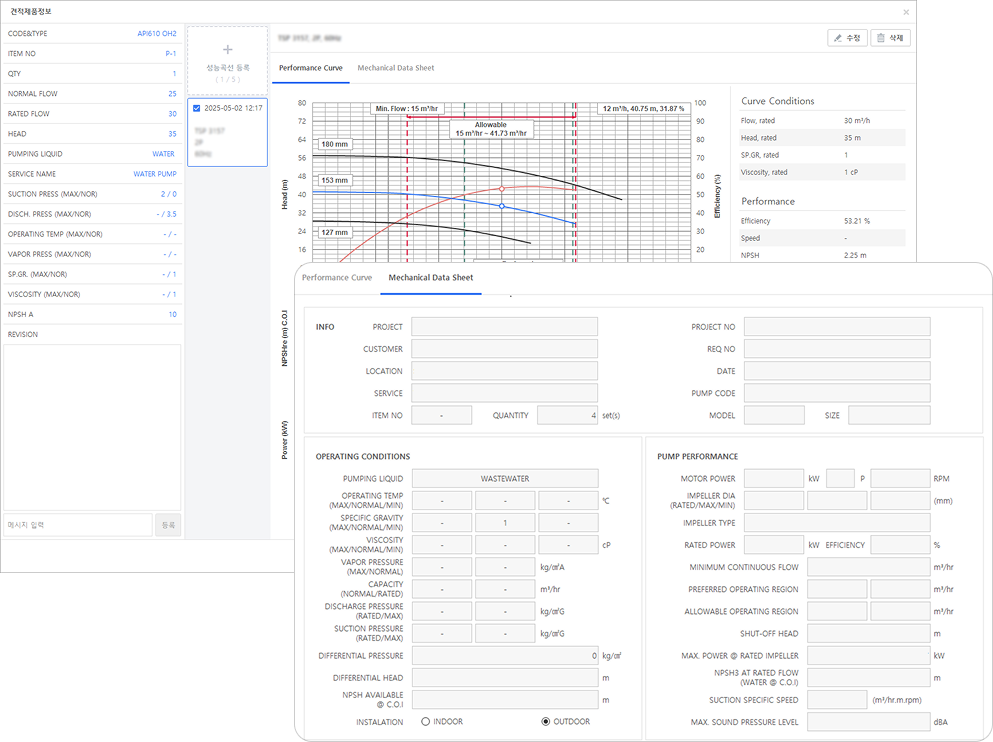Screen dimensions: 993x742
Task: Open the Performance Curve tab above the INFO form
Action: pyautogui.click(x=337, y=277)
